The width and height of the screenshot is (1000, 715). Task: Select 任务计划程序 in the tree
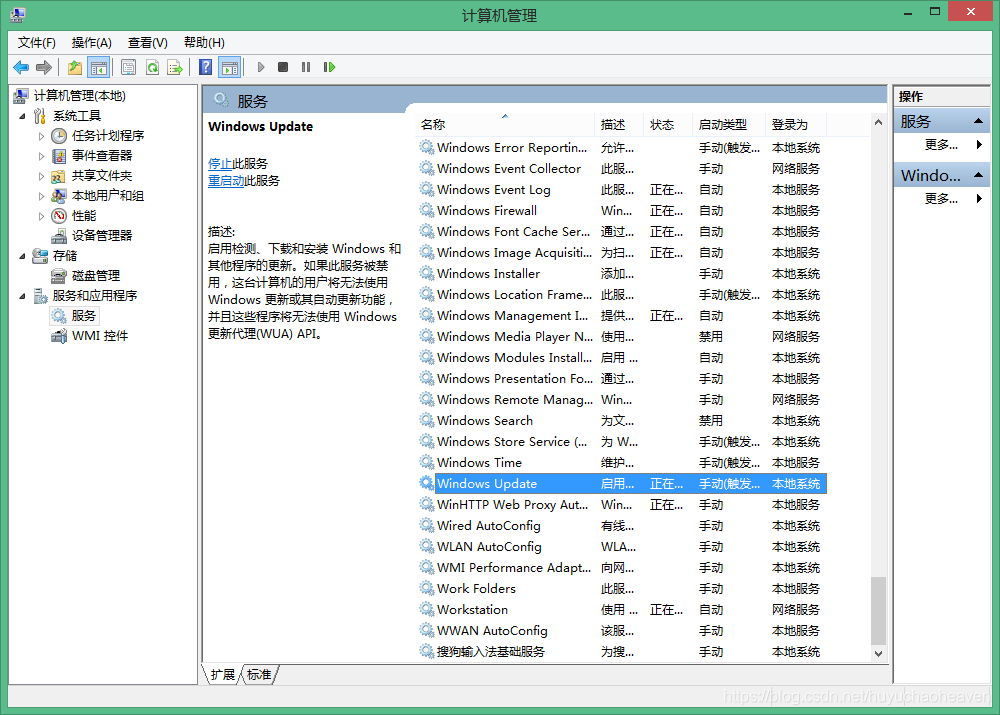108,136
